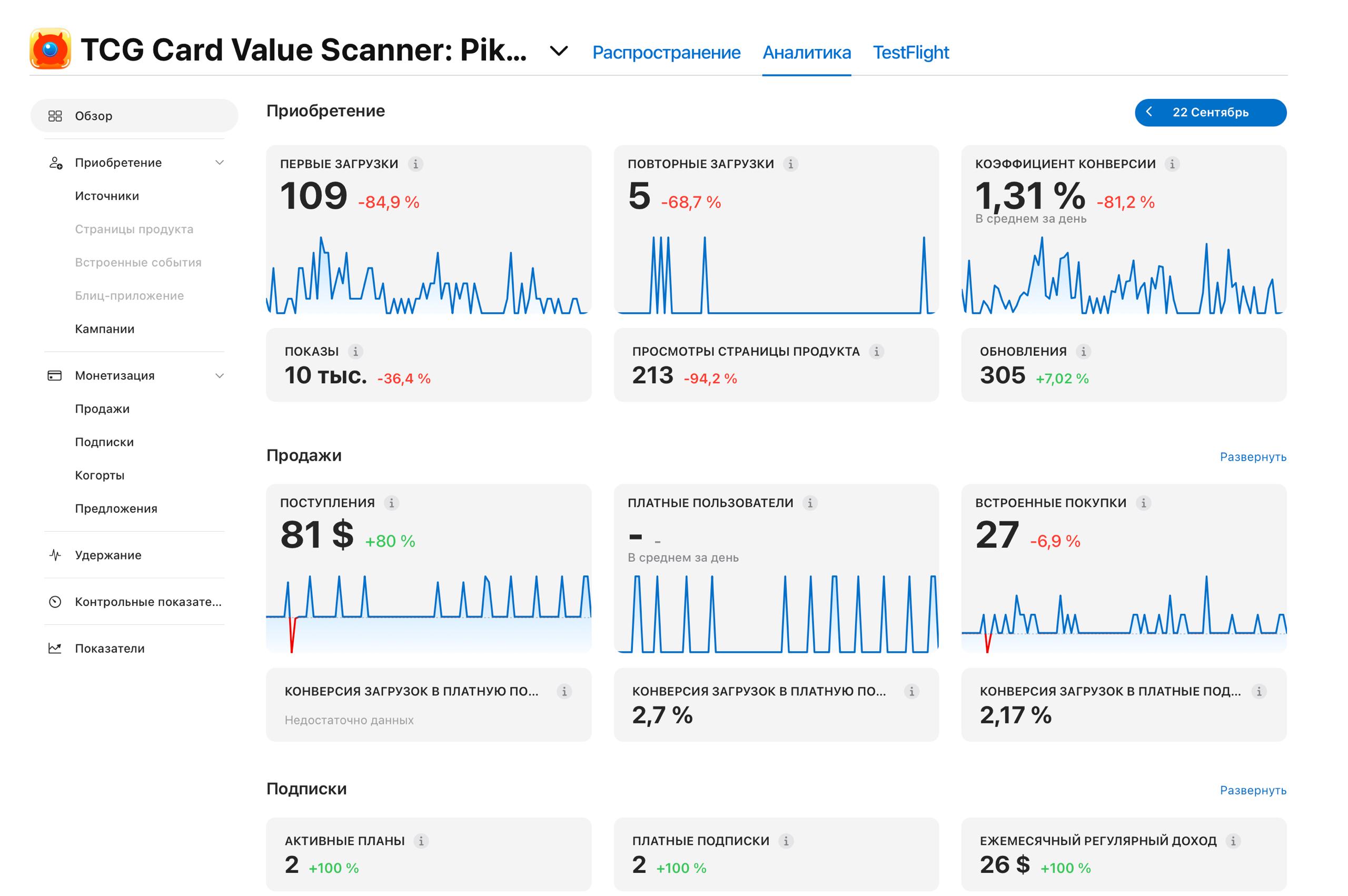Open the TestFlight tab

tap(910, 53)
